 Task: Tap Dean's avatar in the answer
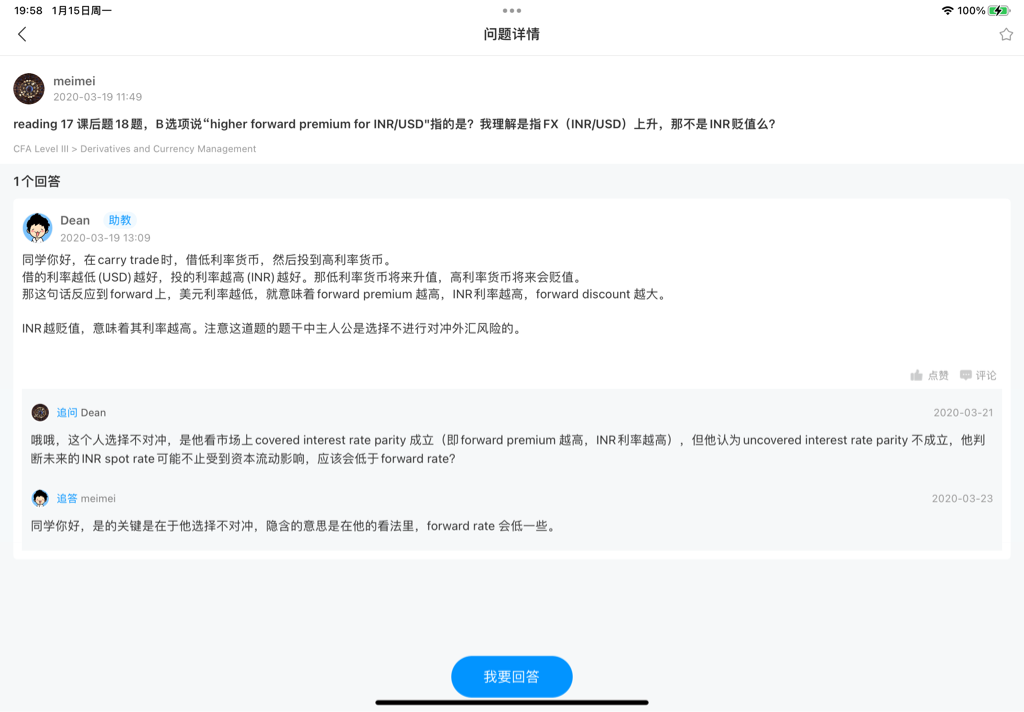click(x=38, y=228)
